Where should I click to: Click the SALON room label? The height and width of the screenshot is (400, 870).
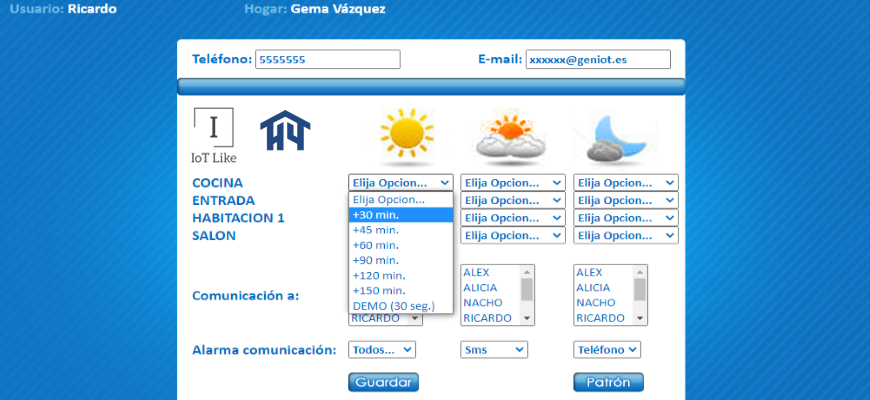[214, 235]
